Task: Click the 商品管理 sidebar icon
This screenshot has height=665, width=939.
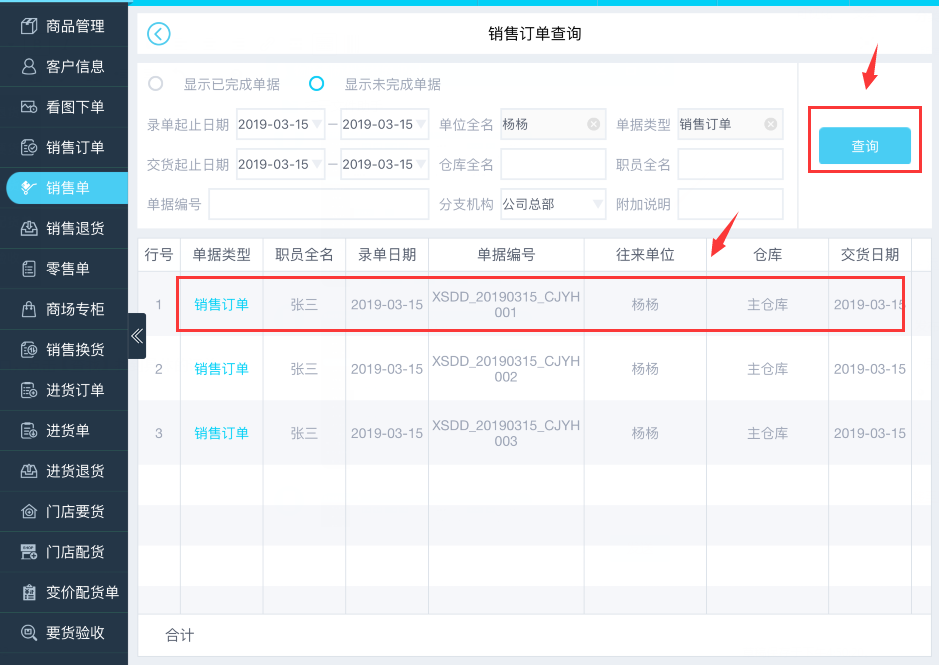Action: coord(29,26)
